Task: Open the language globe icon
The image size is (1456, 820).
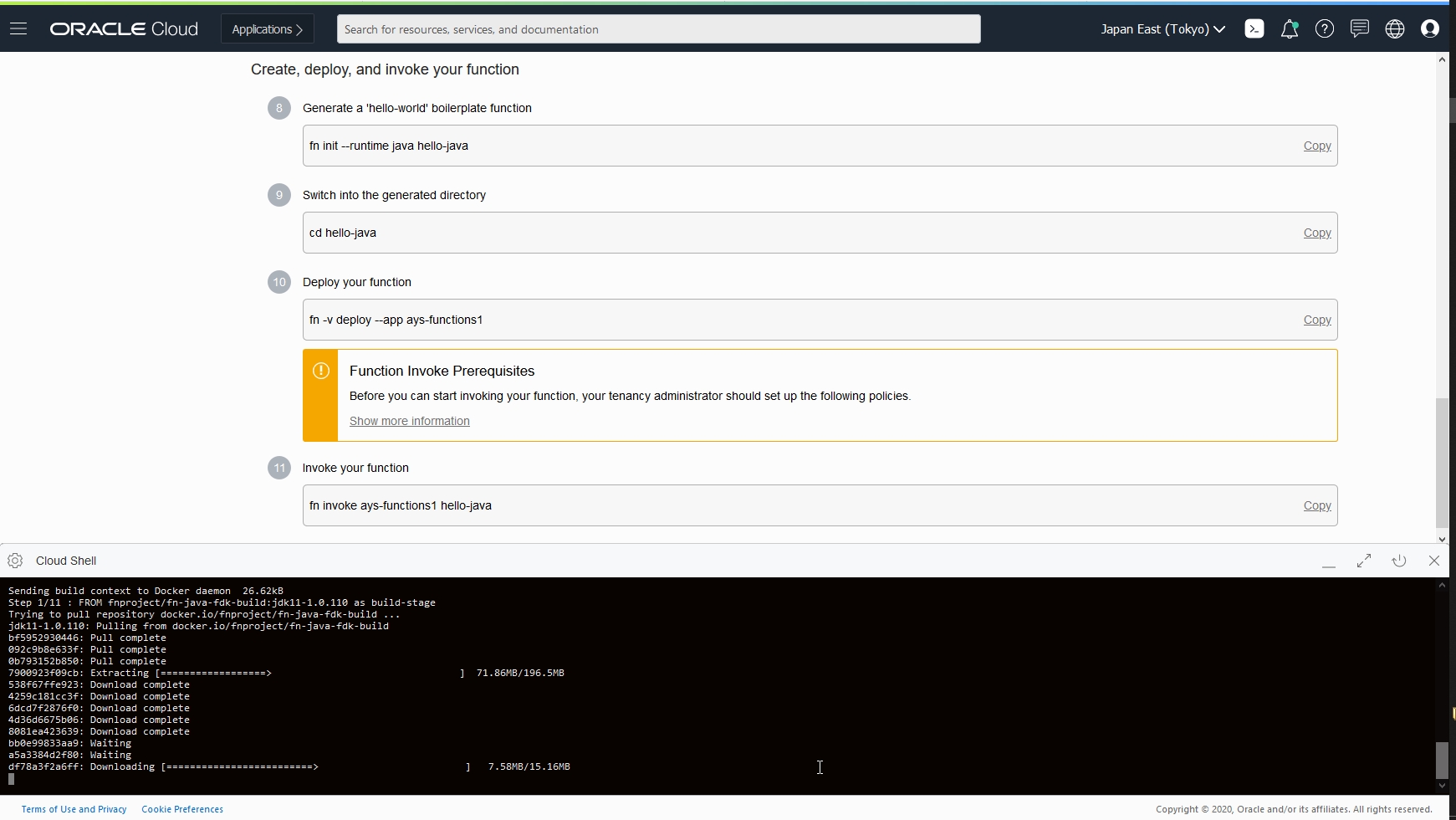Action: pos(1395,29)
